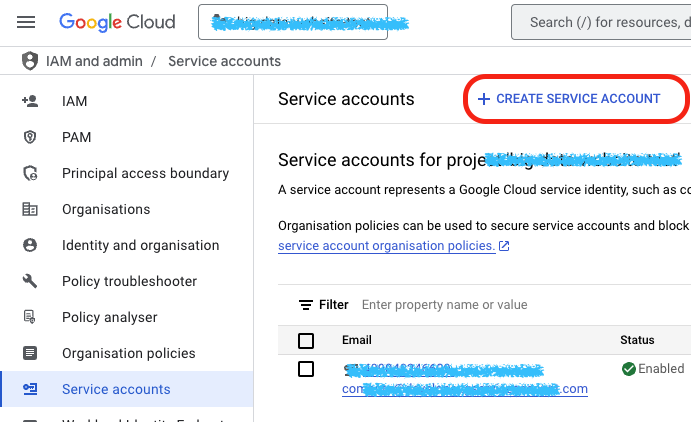Click the Service accounts for project heading
The width and height of the screenshot is (691, 422).
click(x=480, y=160)
